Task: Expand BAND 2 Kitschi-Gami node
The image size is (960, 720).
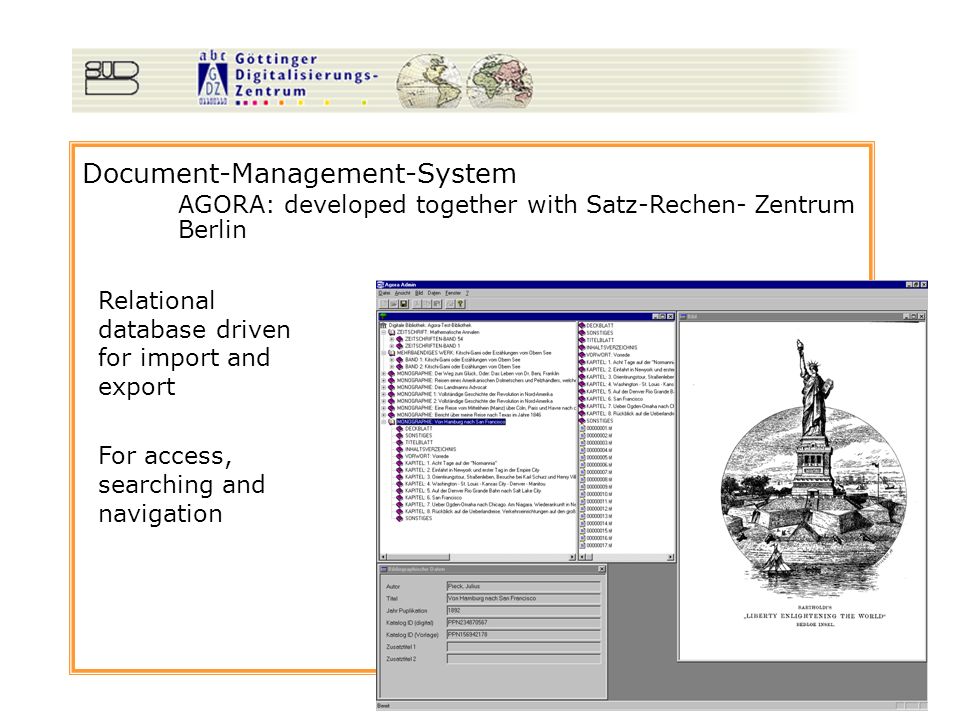Action: 392,367
